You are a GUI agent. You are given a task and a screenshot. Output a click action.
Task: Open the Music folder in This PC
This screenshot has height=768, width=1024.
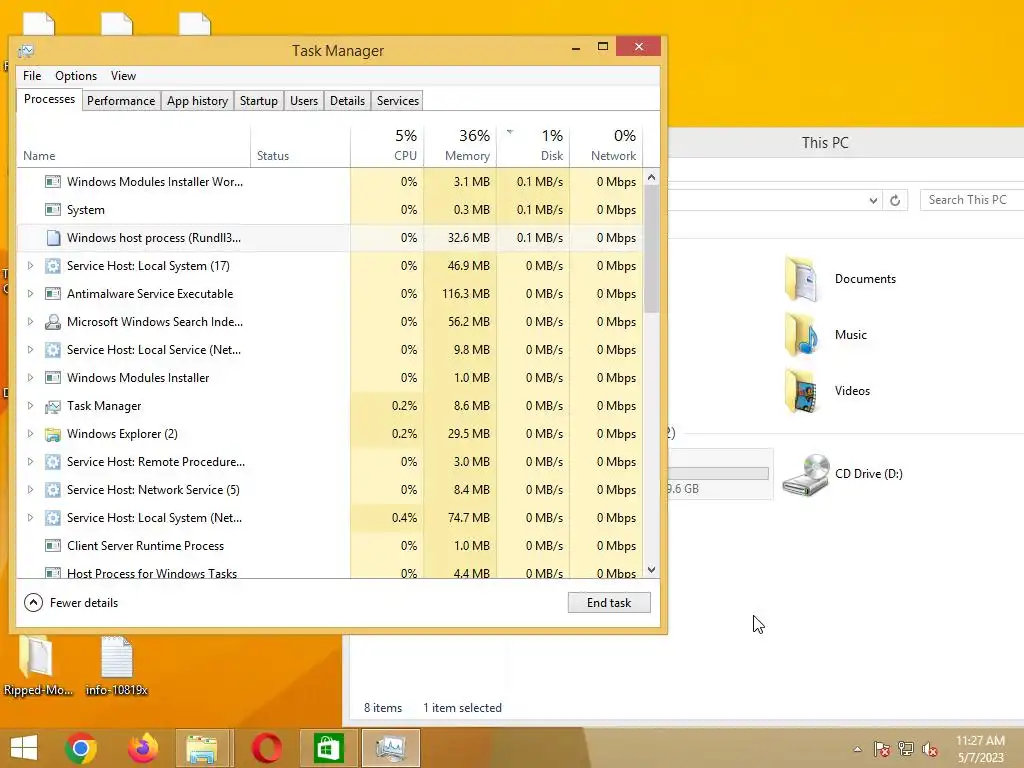[x=802, y=335]
